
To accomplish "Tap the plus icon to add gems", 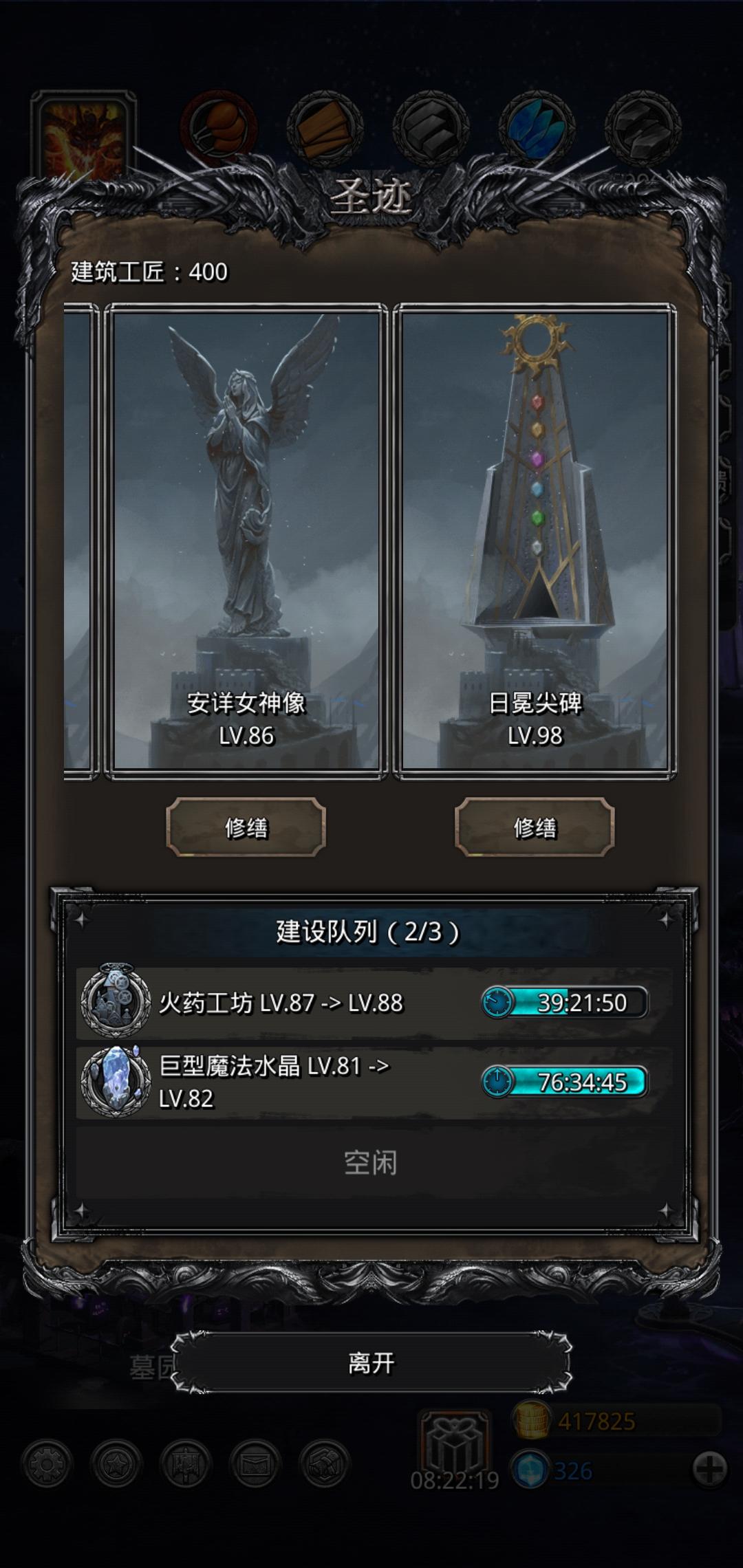I will click(x=709, y=1470).
